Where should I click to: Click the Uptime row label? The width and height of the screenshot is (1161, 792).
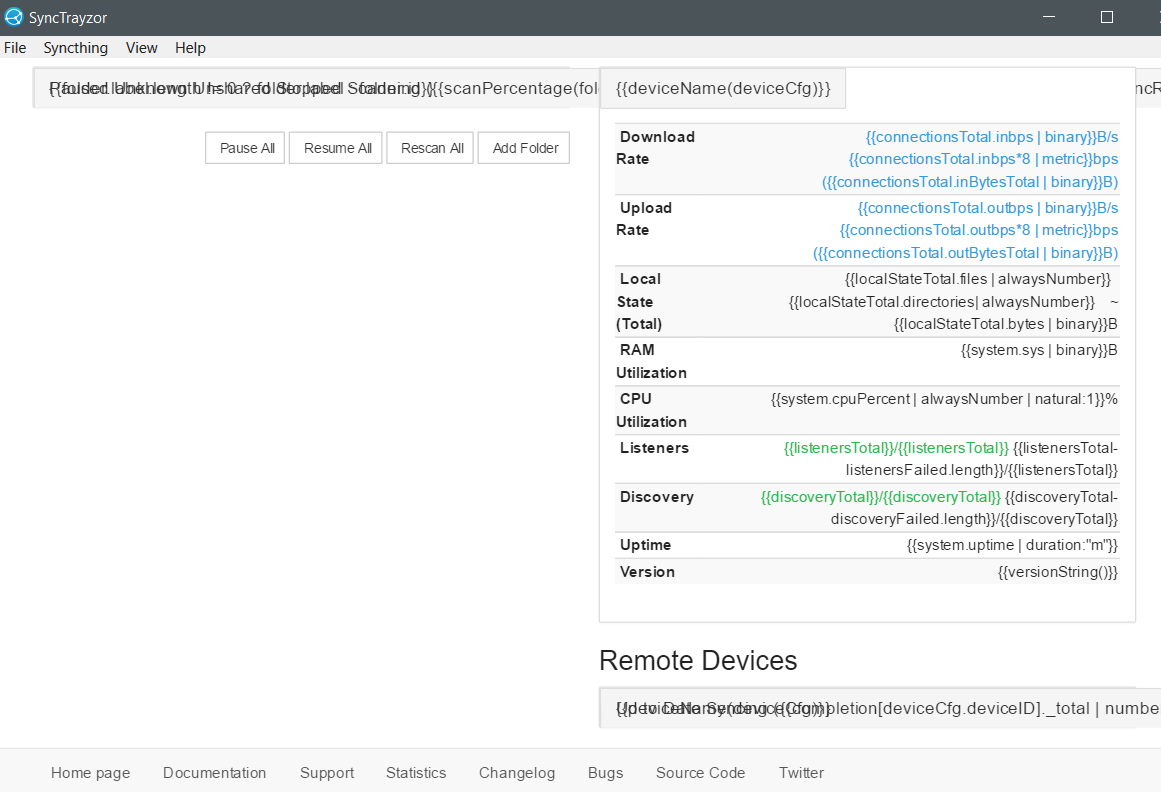click(x=646, y=545)
